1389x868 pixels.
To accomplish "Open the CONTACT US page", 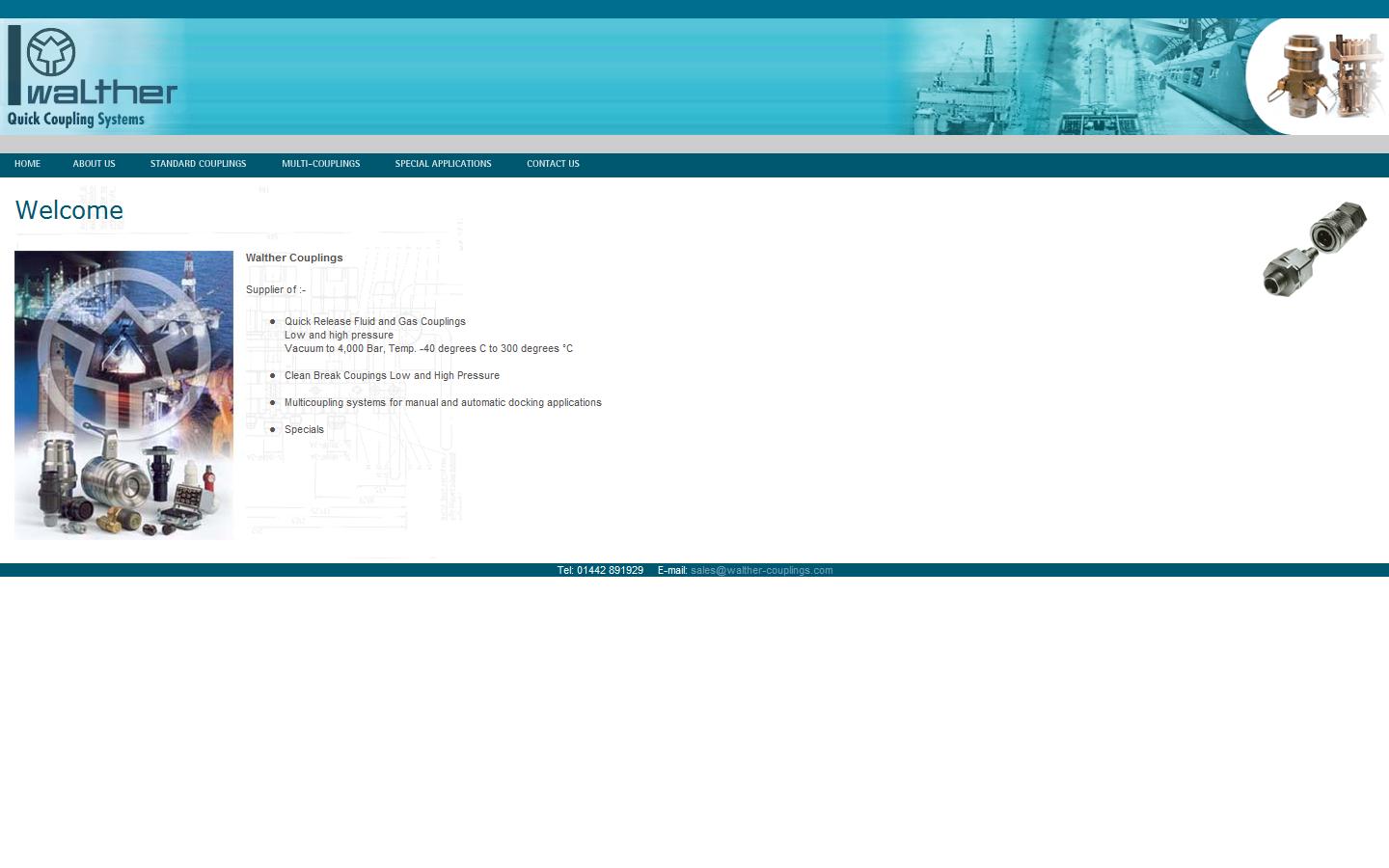I will click(x=553, y=164).
